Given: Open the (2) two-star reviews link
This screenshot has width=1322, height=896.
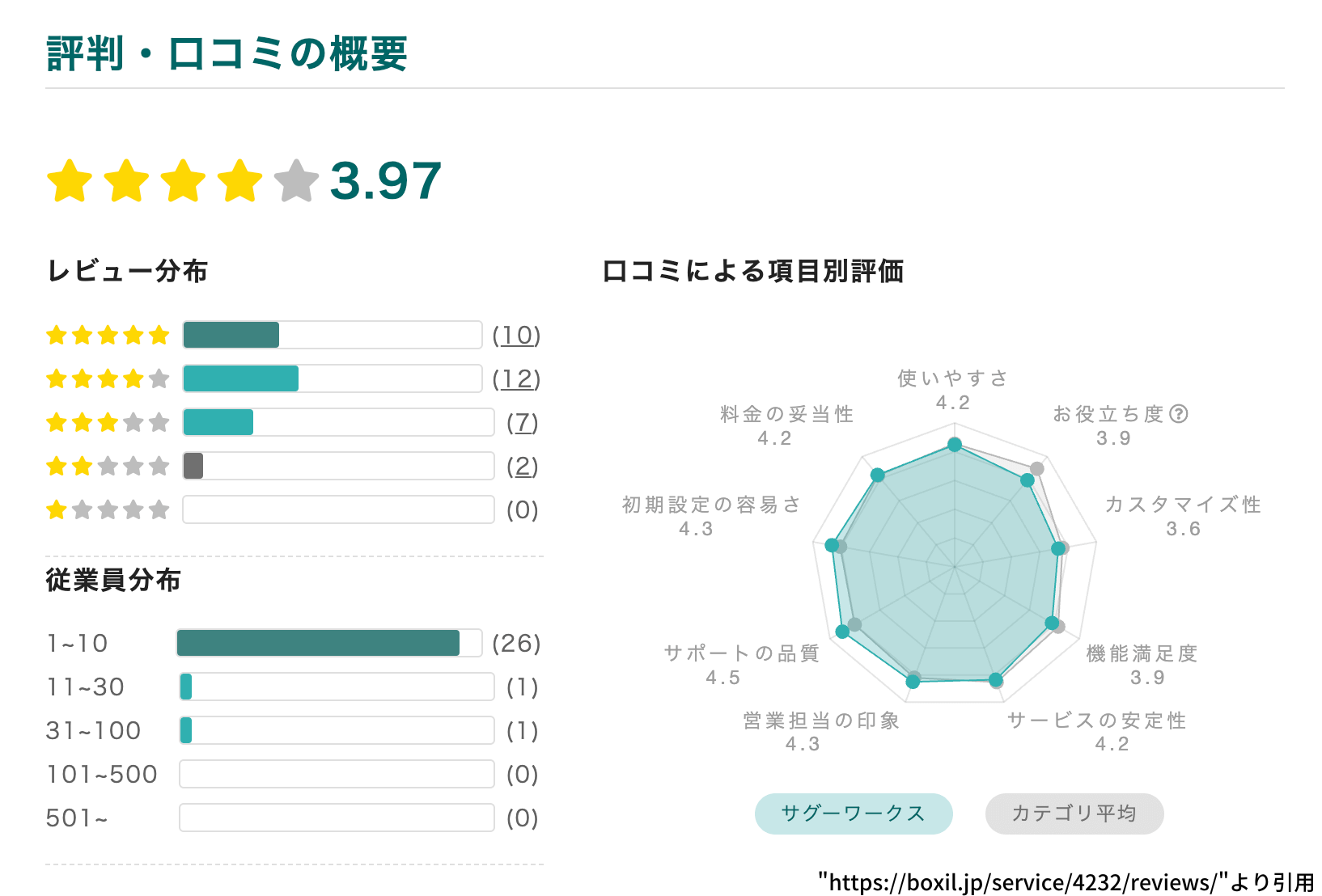Looking at the screenshot, I should click(x=522, y=467).
